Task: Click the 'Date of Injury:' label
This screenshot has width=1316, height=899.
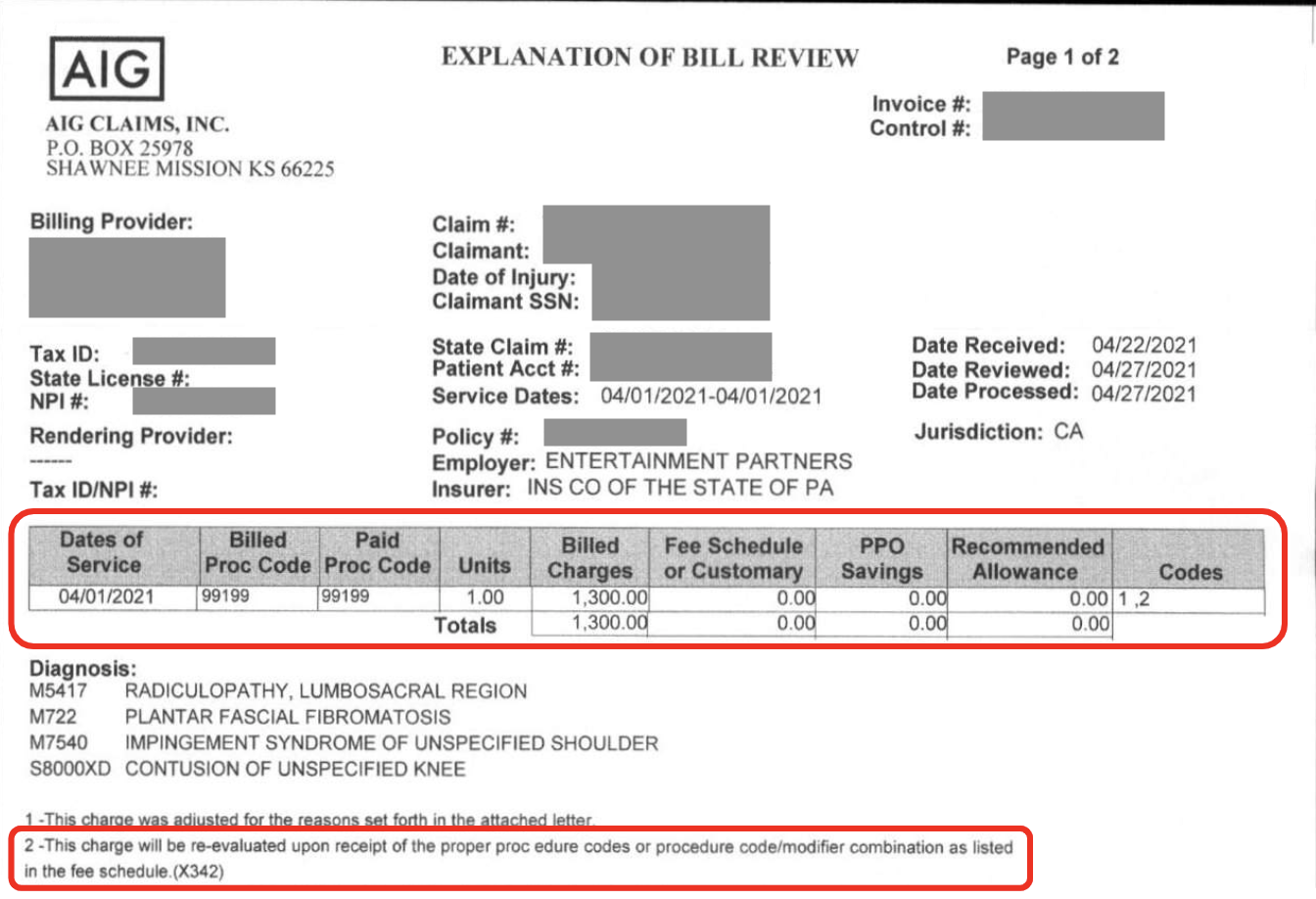Action: coord(504,277)
